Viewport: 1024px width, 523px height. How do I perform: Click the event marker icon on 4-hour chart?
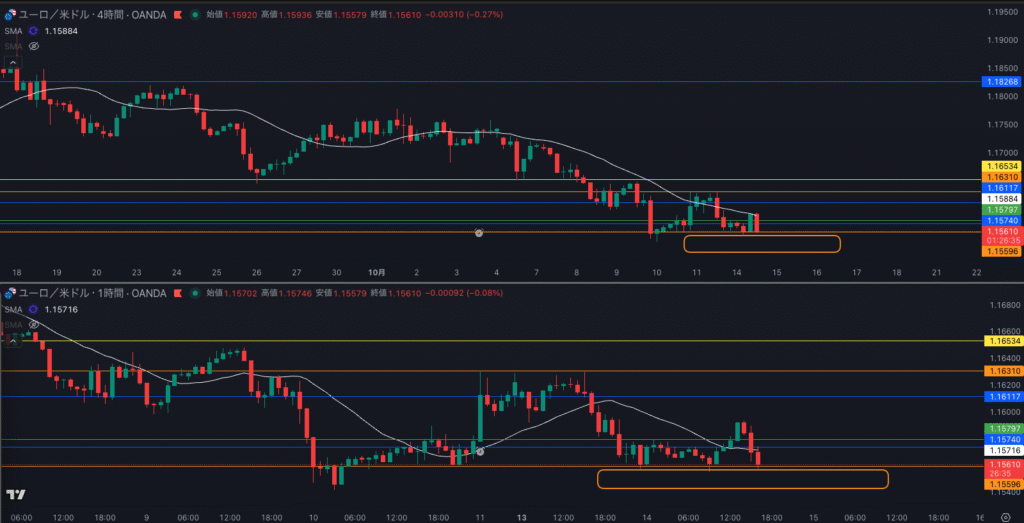tap(479, 232)
